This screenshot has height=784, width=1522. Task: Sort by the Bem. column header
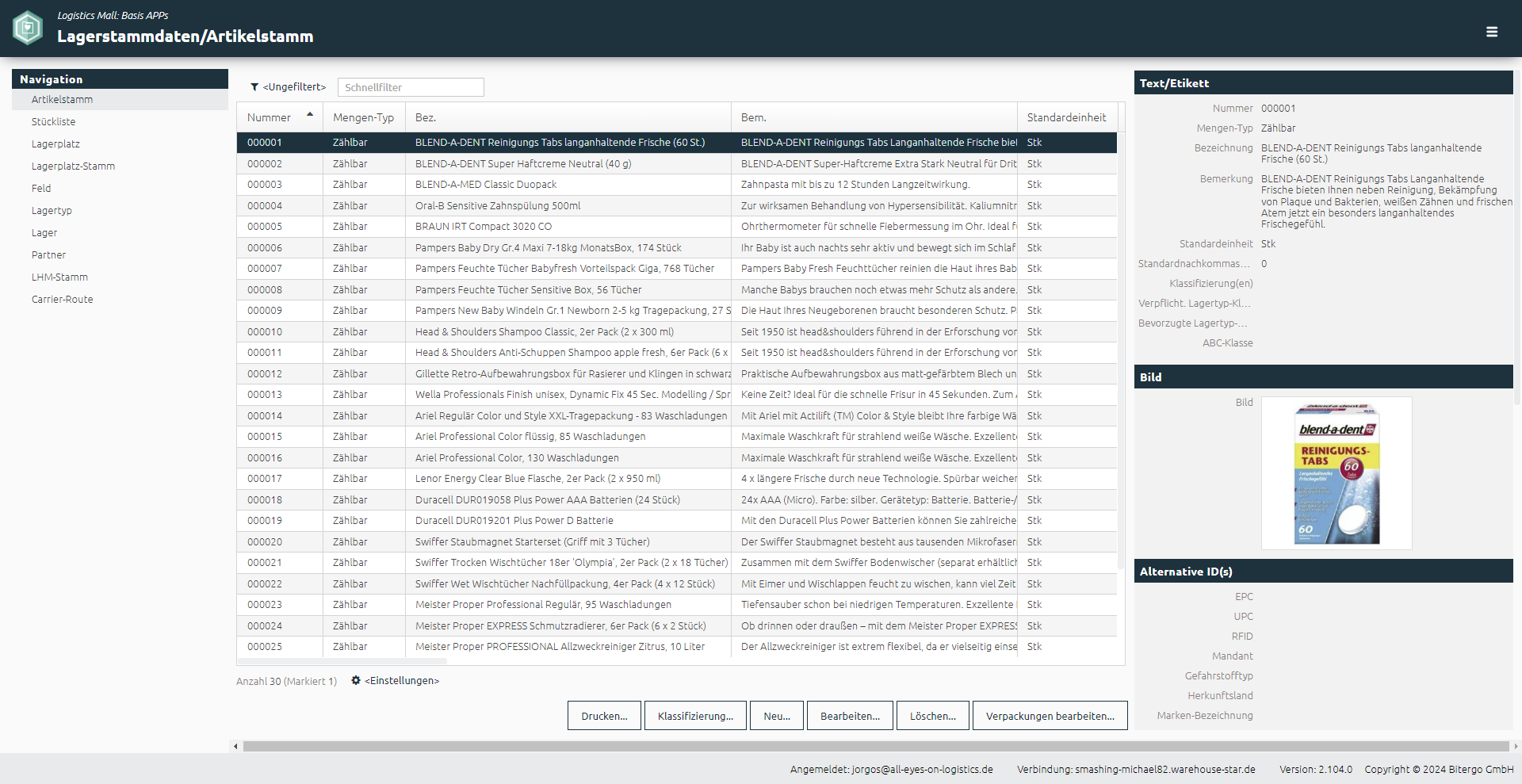click(874, 117)
